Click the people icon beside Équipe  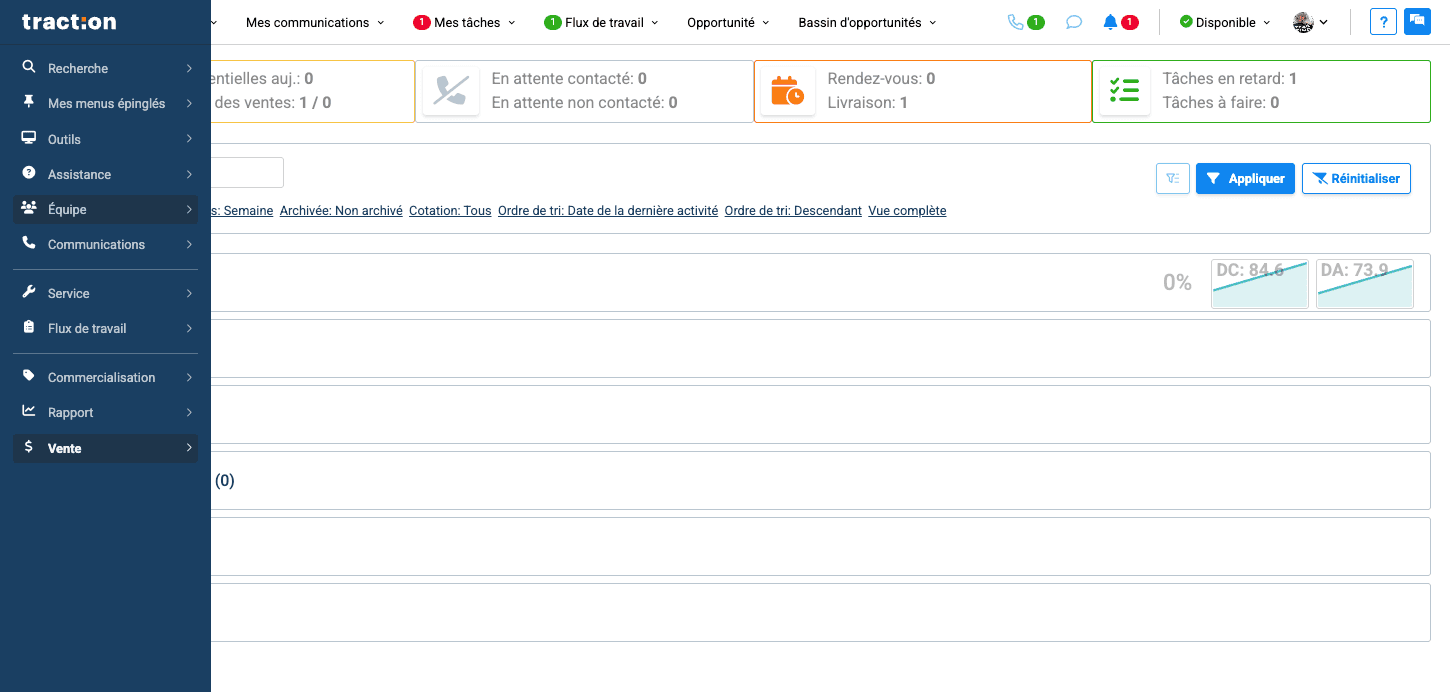[x=29, y=209]
